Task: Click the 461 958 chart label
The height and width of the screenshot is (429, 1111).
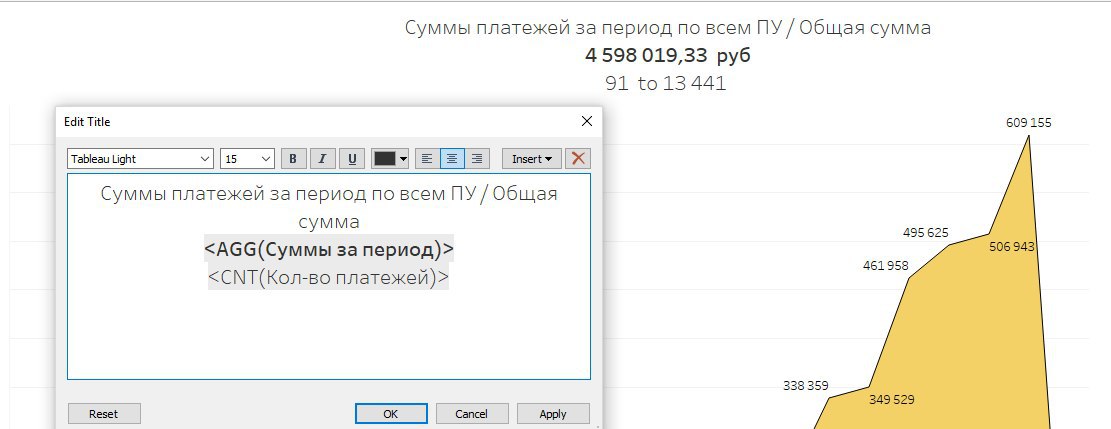Action: (886, 266)
